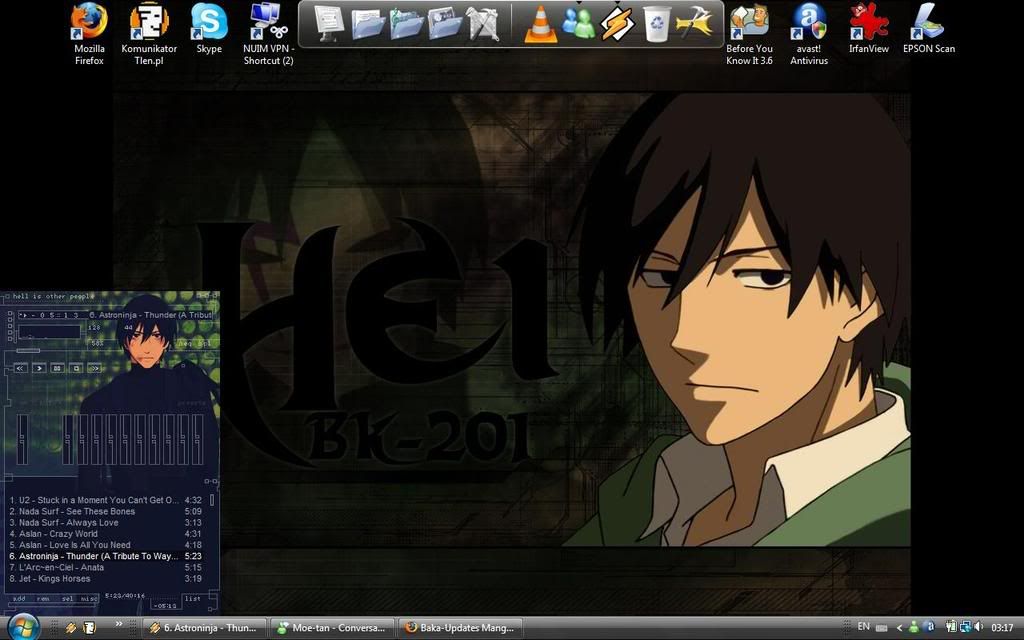Open the second folder icon in the dock
The width and height of the screenshot is (1024, 640).
pyautogui.click(x=406, y=24)
